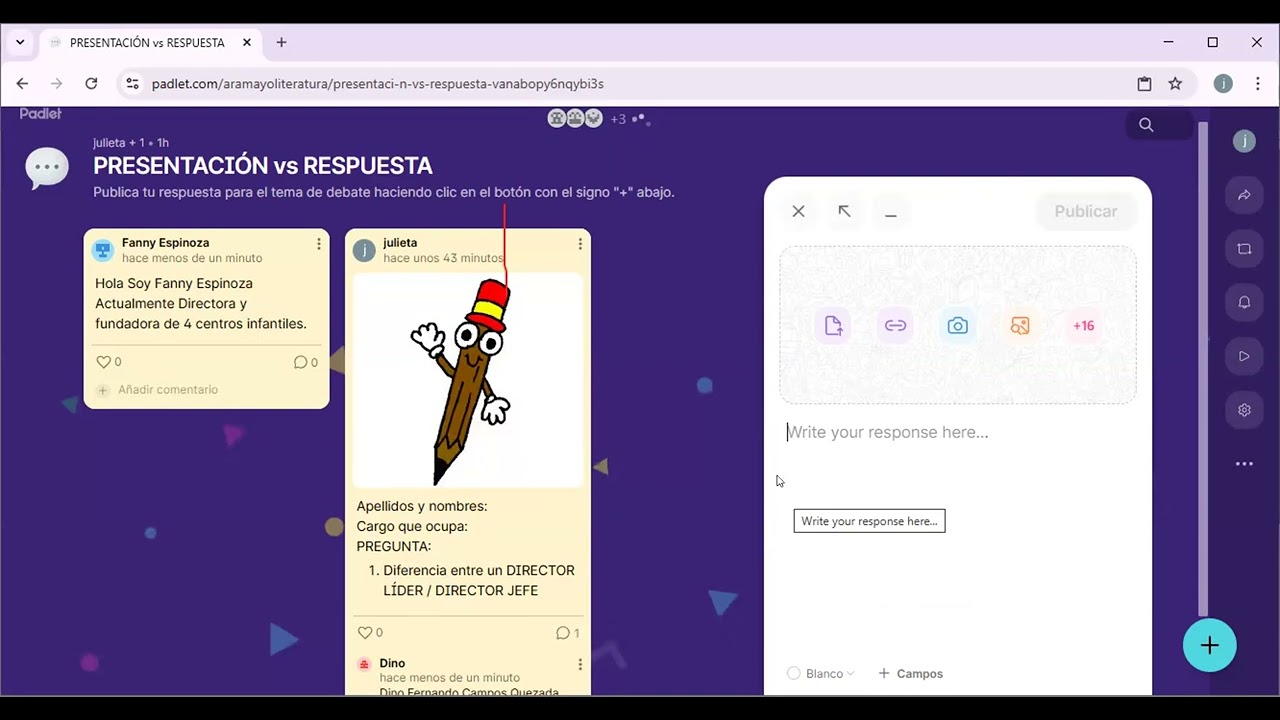The height and width of the screenshot is (720, 1280).
Task: Open a new browser tab
Action: click(x=281, y=42)
